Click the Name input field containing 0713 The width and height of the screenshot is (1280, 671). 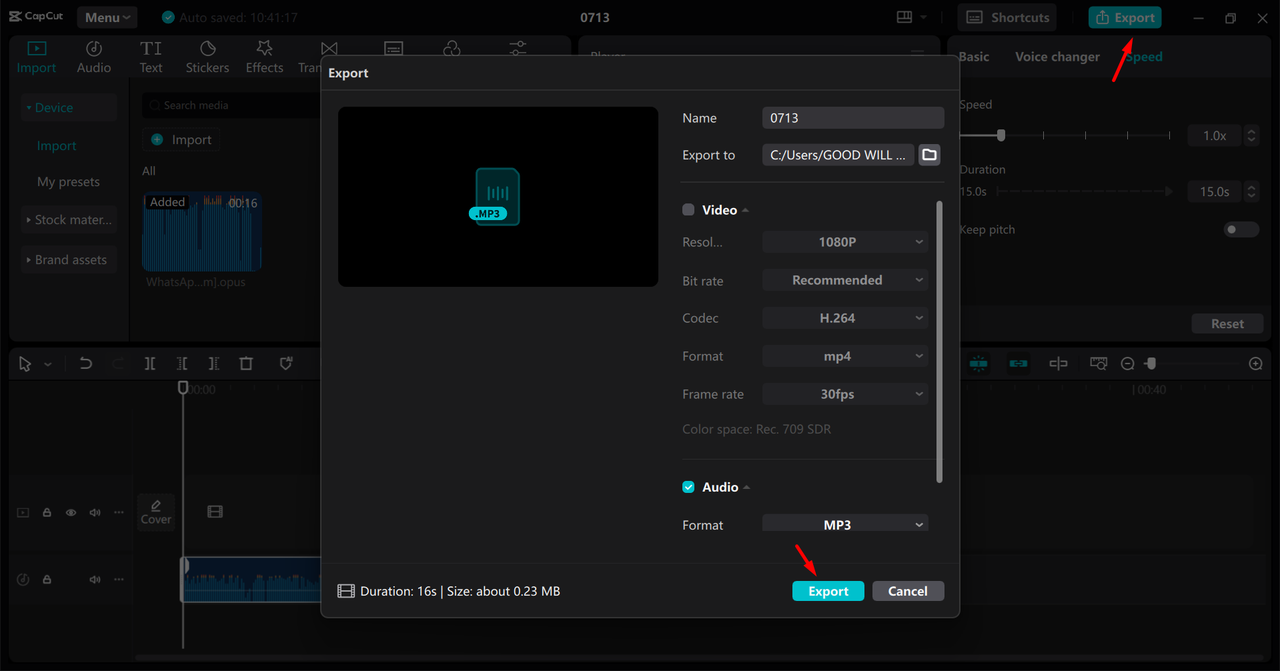click(x=853, y=118)
